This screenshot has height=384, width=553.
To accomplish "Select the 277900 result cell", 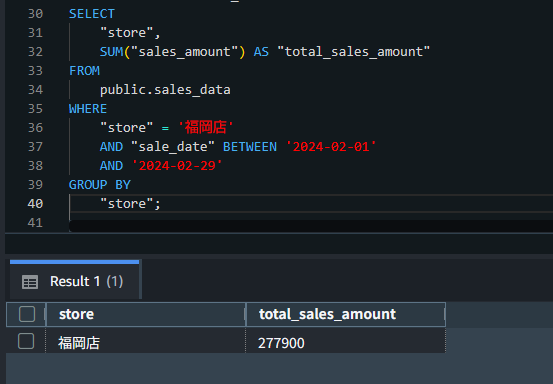I will coord(346,342).
